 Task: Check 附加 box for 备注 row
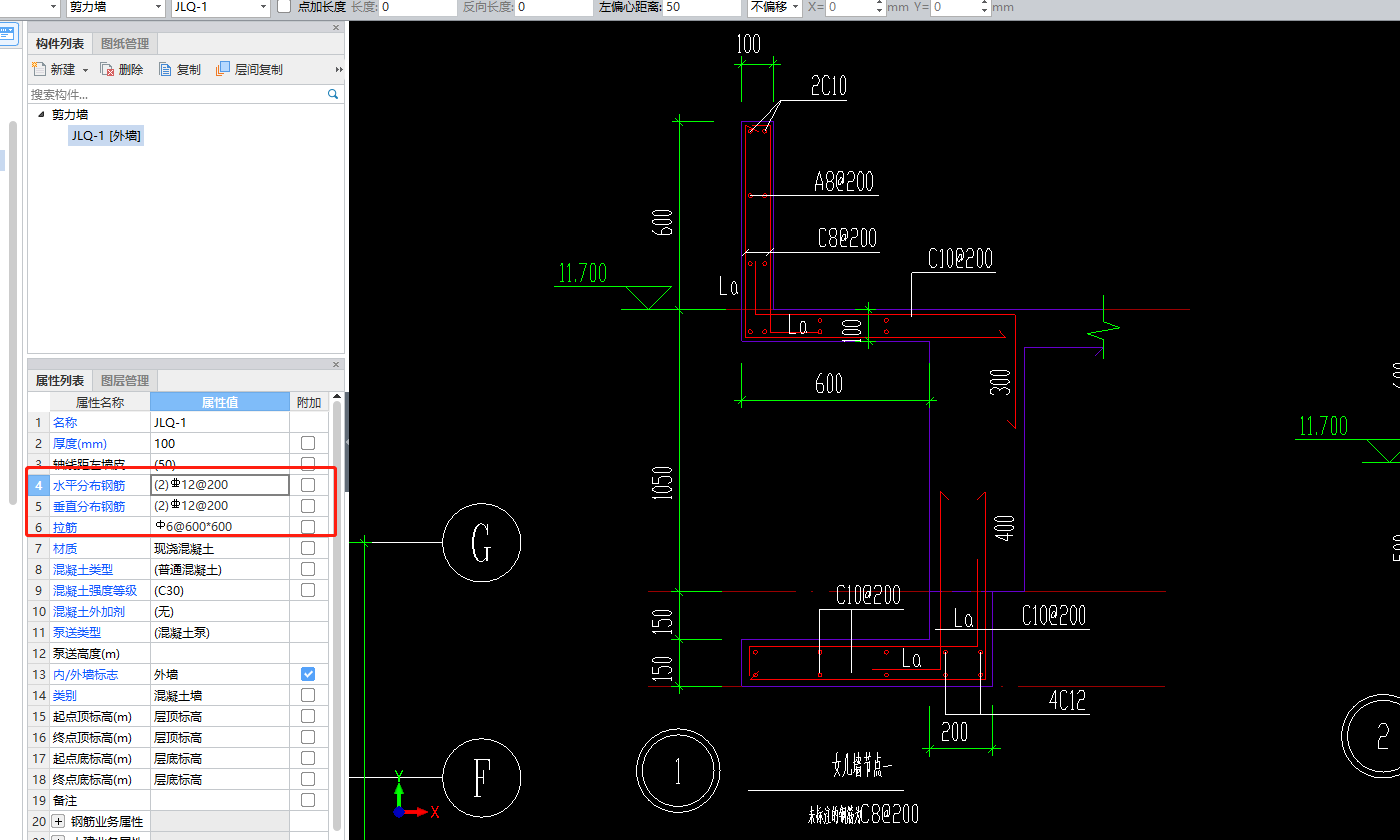(308, 800)
